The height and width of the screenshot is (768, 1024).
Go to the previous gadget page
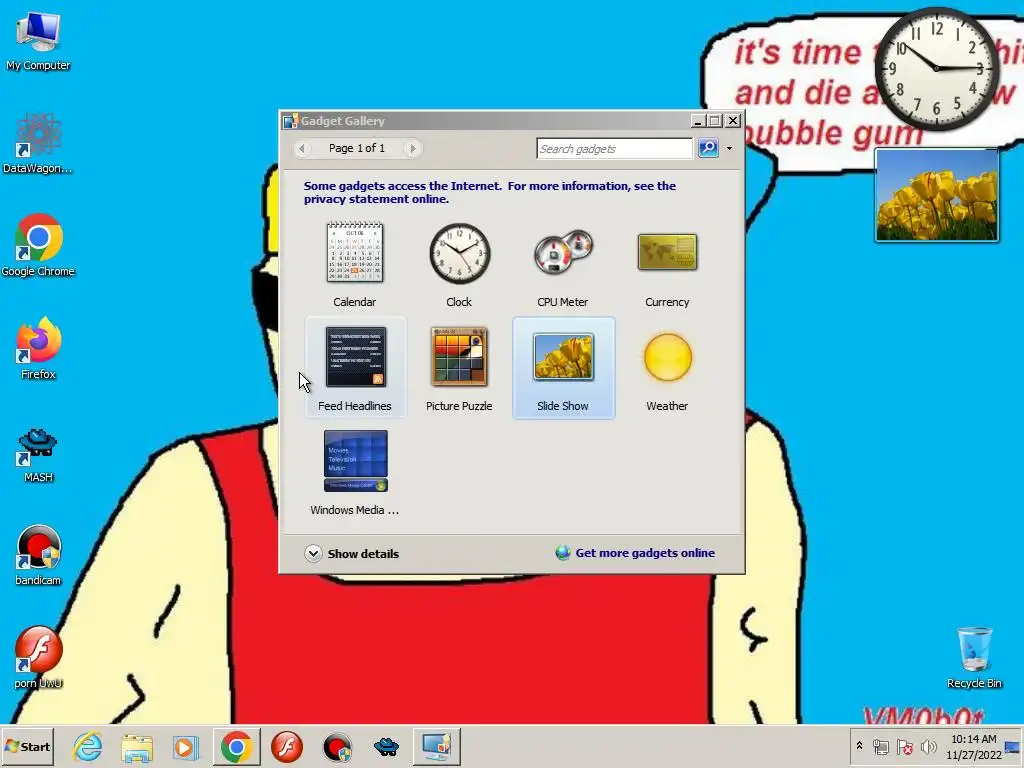pos(302,148)
